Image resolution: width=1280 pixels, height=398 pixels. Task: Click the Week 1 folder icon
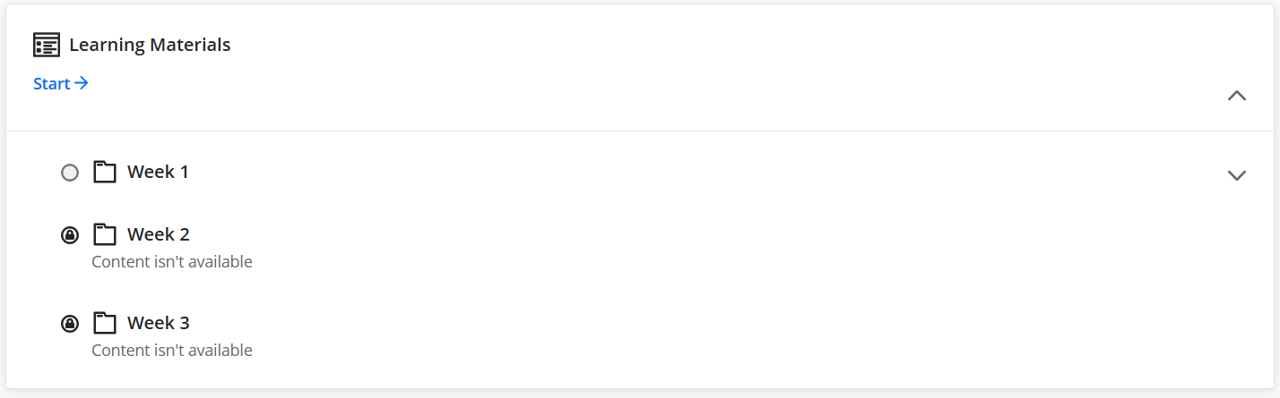(x=105, y=172)
